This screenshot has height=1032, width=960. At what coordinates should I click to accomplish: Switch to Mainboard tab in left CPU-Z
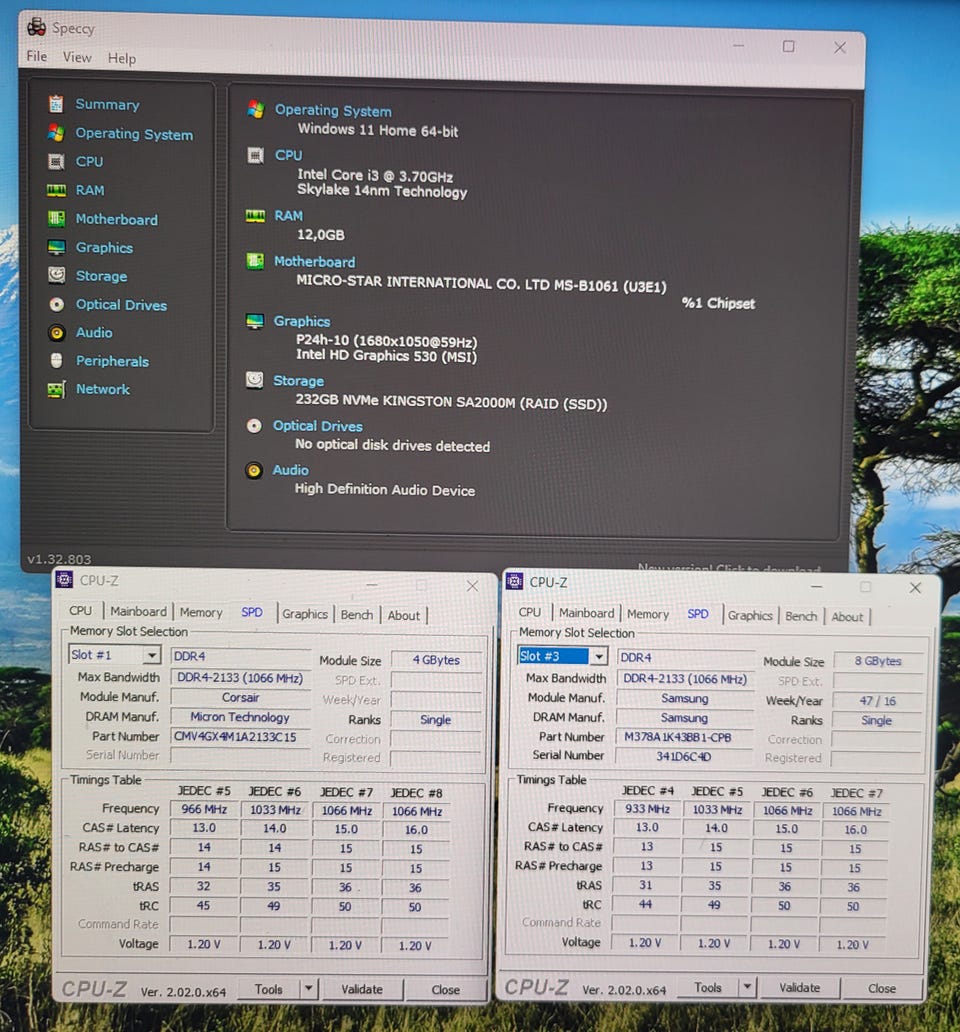[x=138, y=611]
